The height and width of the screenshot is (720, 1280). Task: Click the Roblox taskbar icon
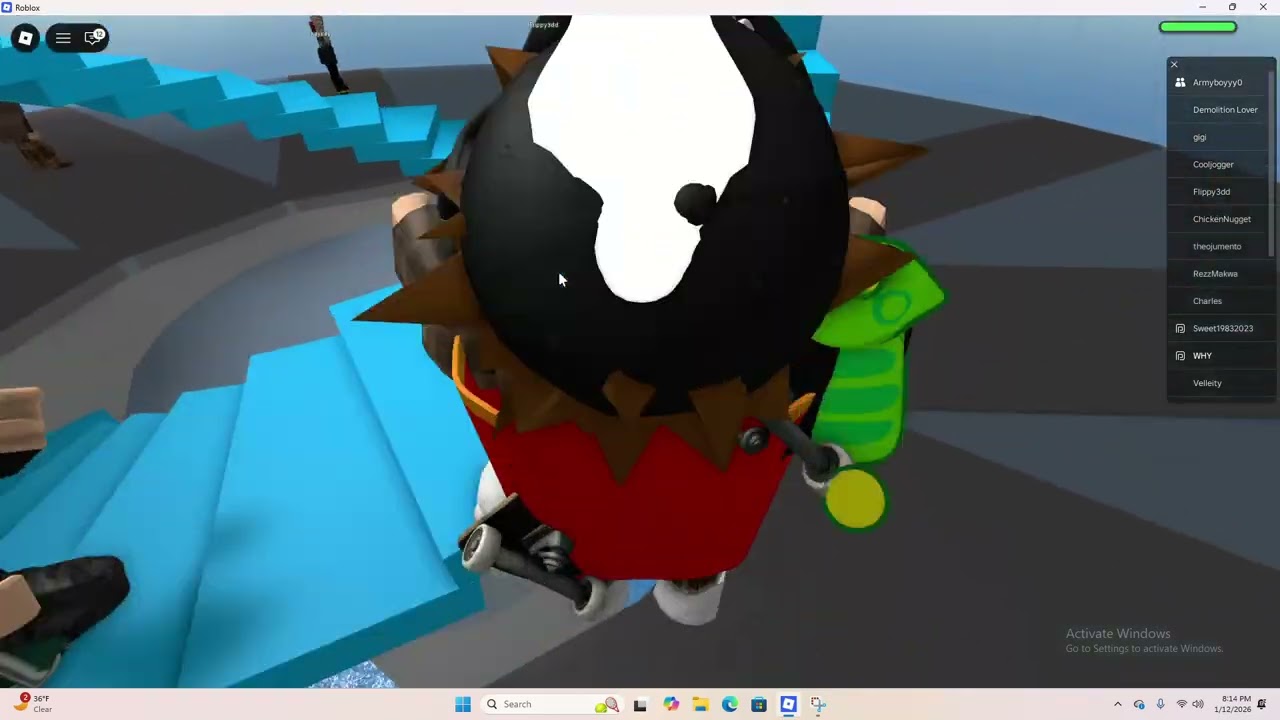788,704
